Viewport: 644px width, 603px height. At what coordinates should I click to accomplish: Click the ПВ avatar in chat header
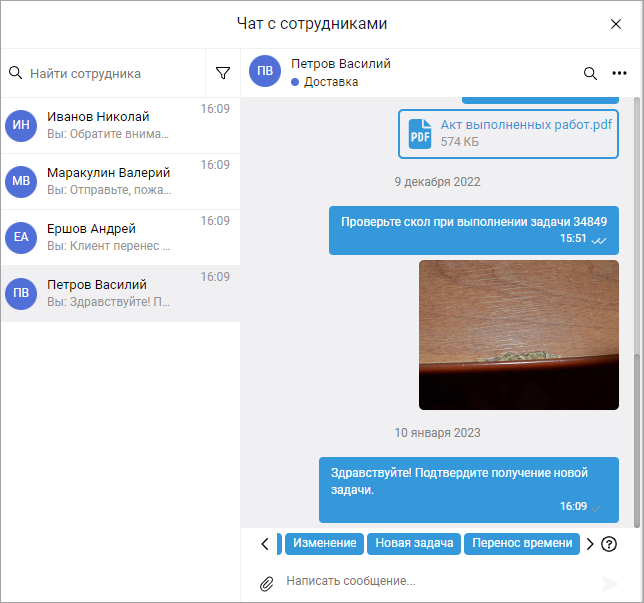coord(265,72)
